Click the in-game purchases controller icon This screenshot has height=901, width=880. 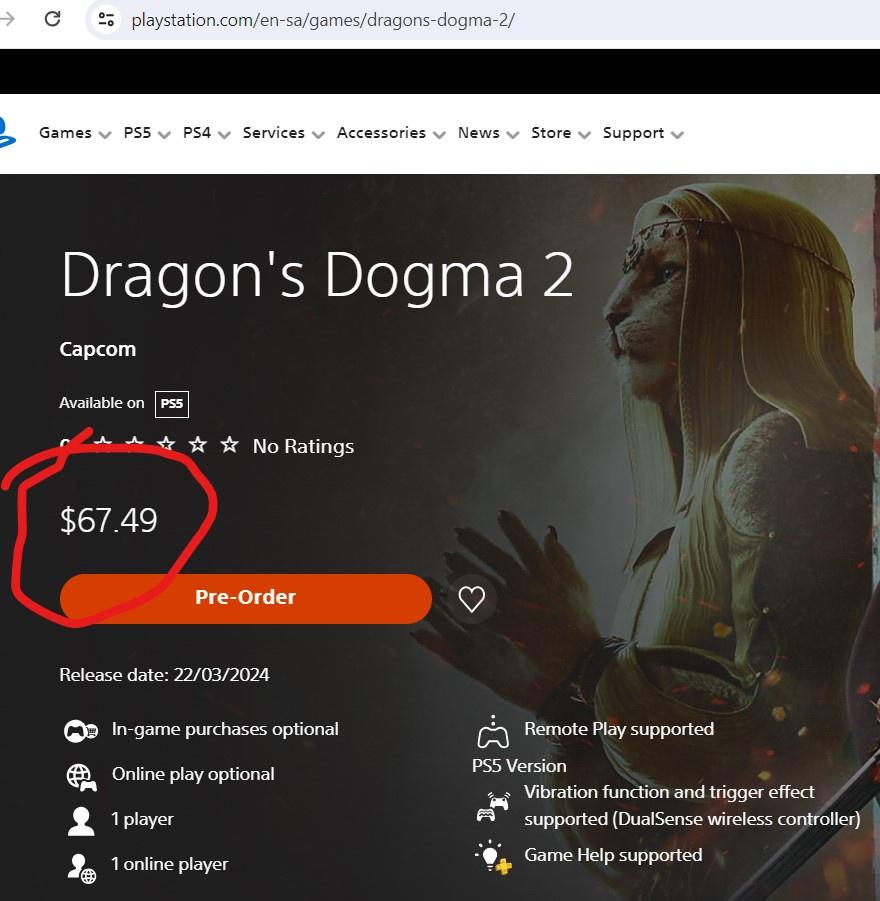80,731
